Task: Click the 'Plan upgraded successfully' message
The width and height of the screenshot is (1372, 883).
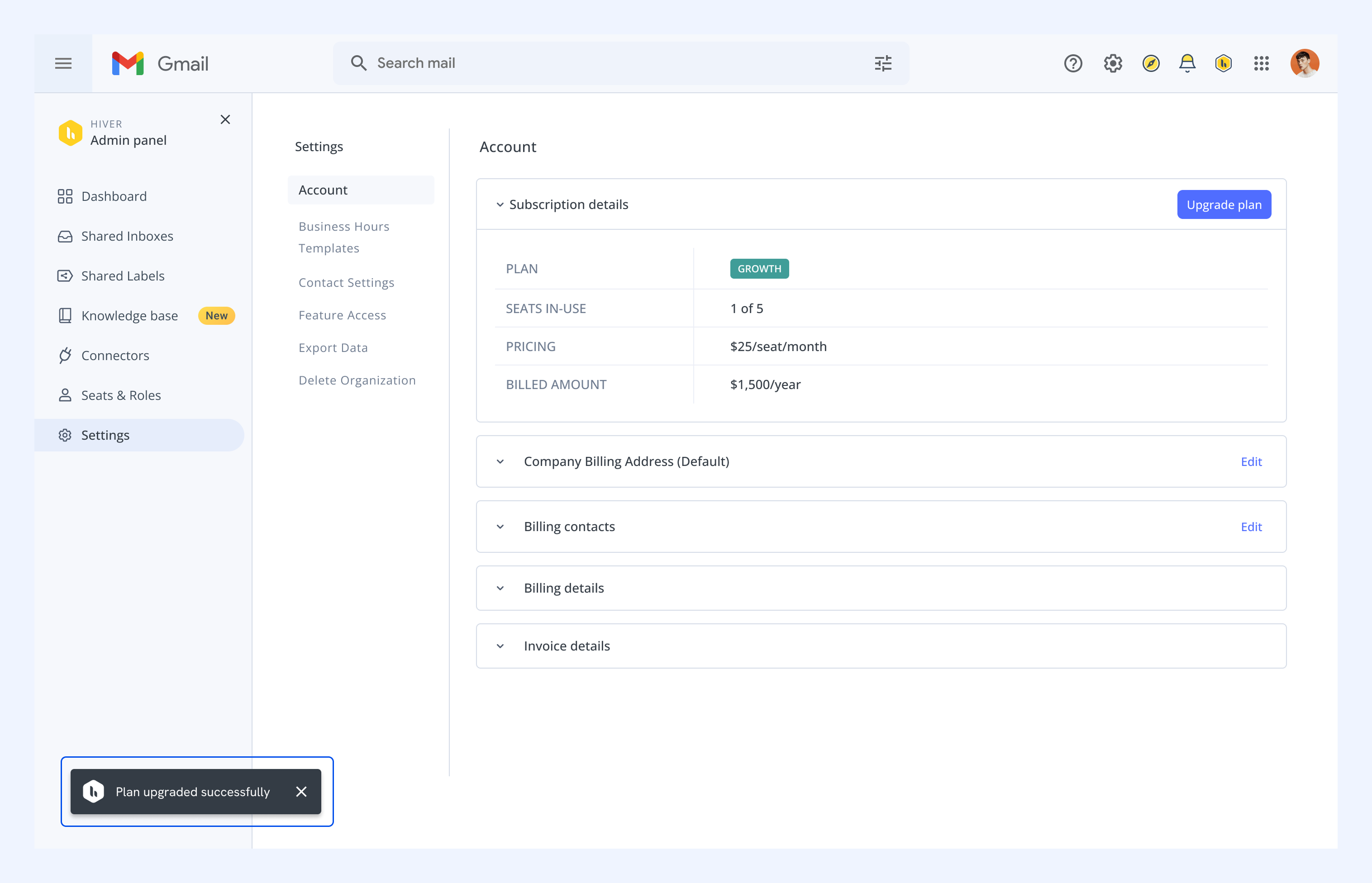Action: tap(192, 791)
